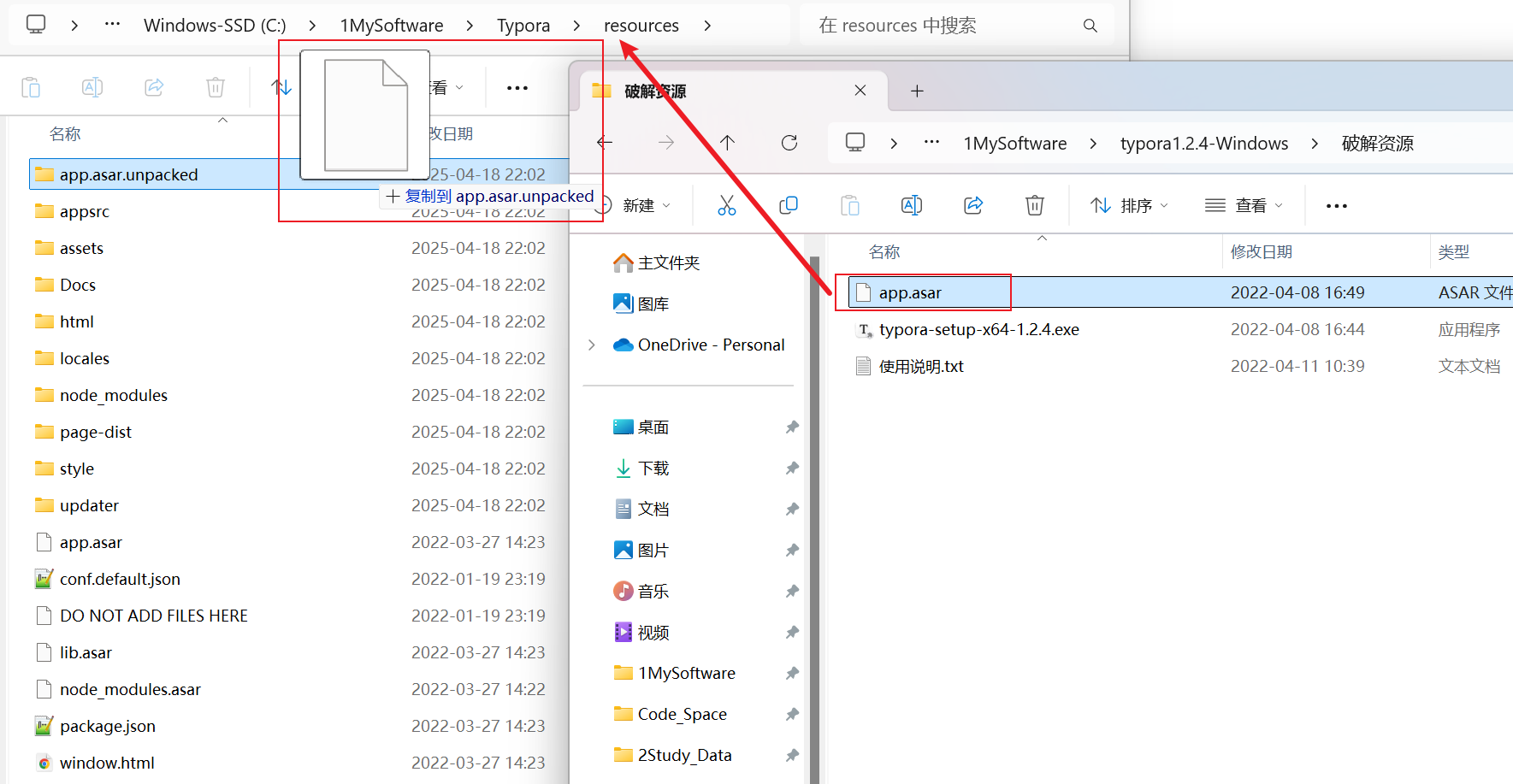
Task: Click the Paste icon in front window toolbar
Action: (x=850, y=205)
